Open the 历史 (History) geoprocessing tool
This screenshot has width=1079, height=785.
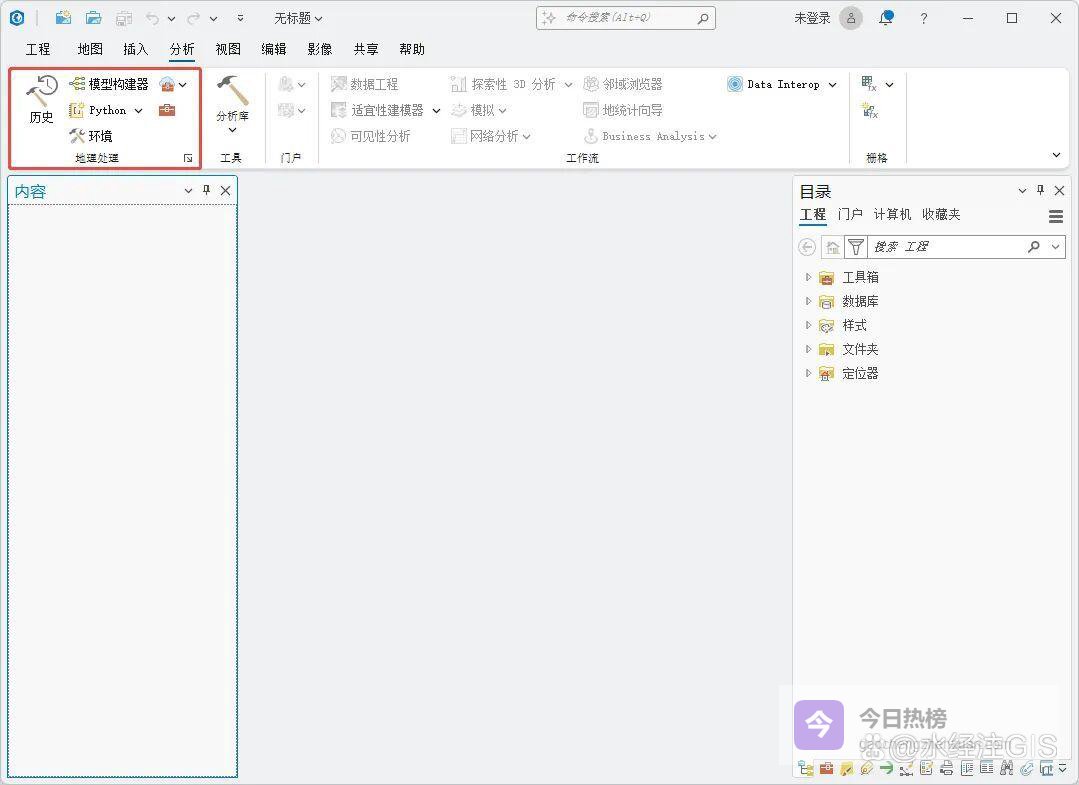tap(41, 99)
